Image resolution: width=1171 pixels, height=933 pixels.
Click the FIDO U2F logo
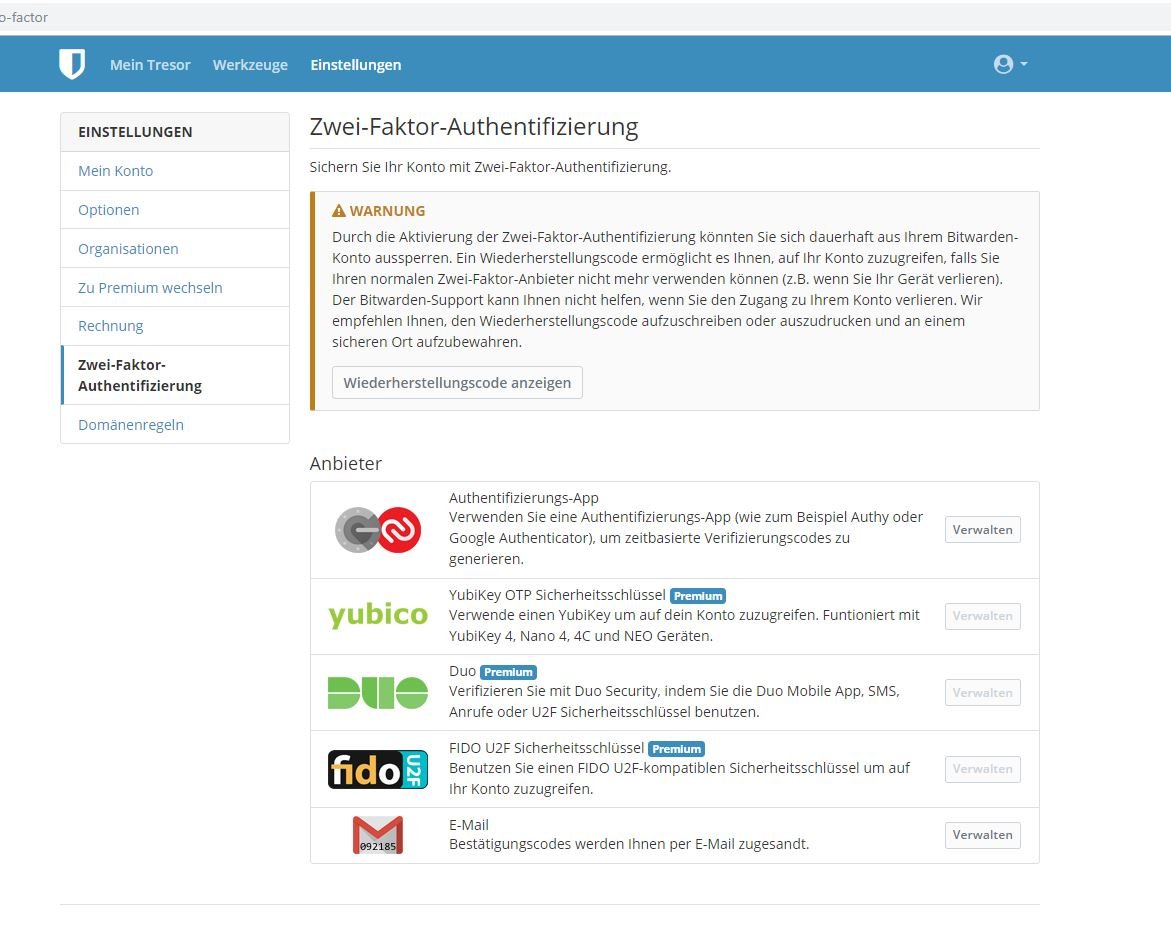tap(378, 769)
